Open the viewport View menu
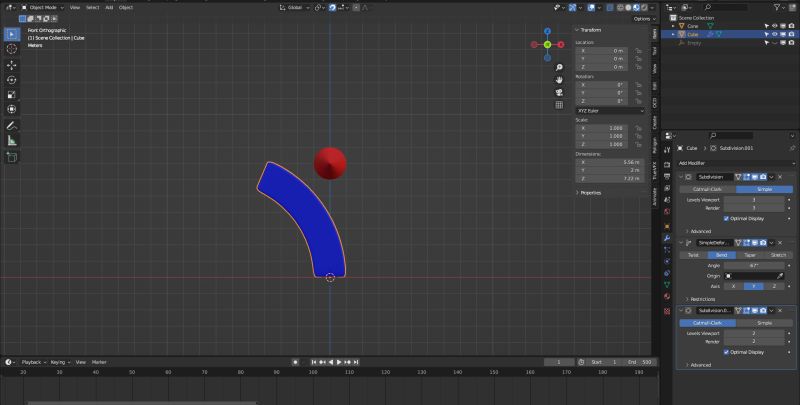 [x=75, y=8]
